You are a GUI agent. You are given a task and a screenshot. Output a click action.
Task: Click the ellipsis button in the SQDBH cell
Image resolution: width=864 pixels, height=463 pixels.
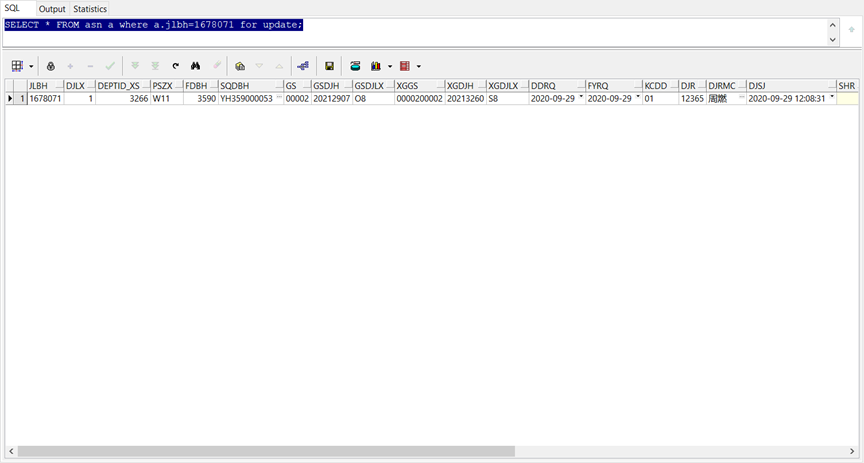point(279,98)
